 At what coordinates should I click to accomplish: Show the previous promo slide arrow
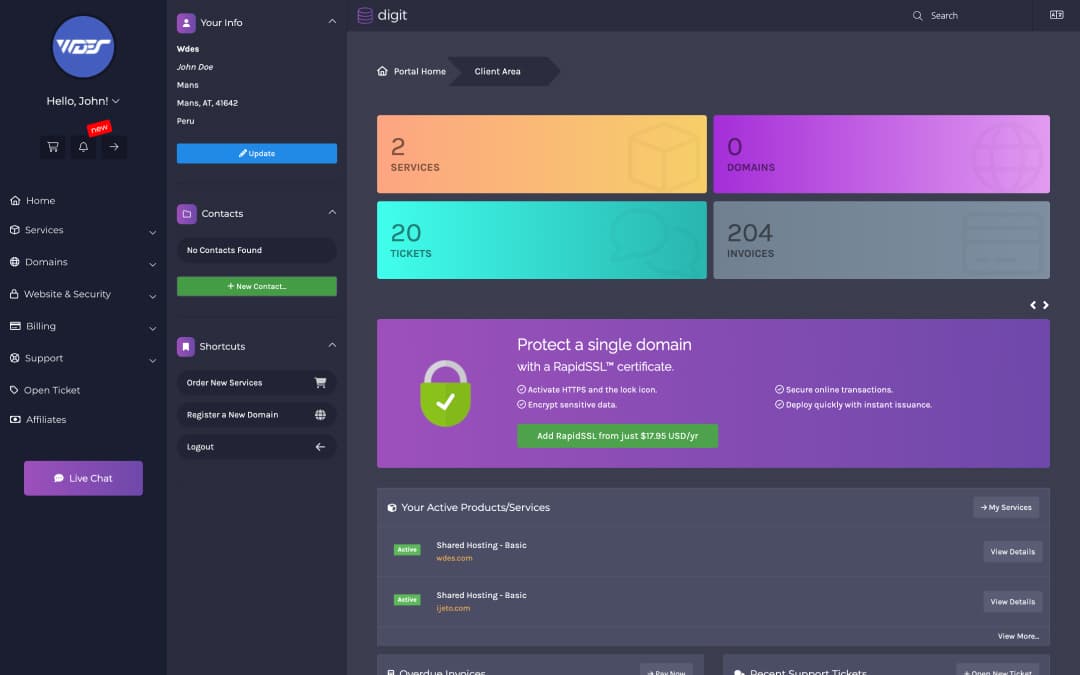click(1033, 305)
